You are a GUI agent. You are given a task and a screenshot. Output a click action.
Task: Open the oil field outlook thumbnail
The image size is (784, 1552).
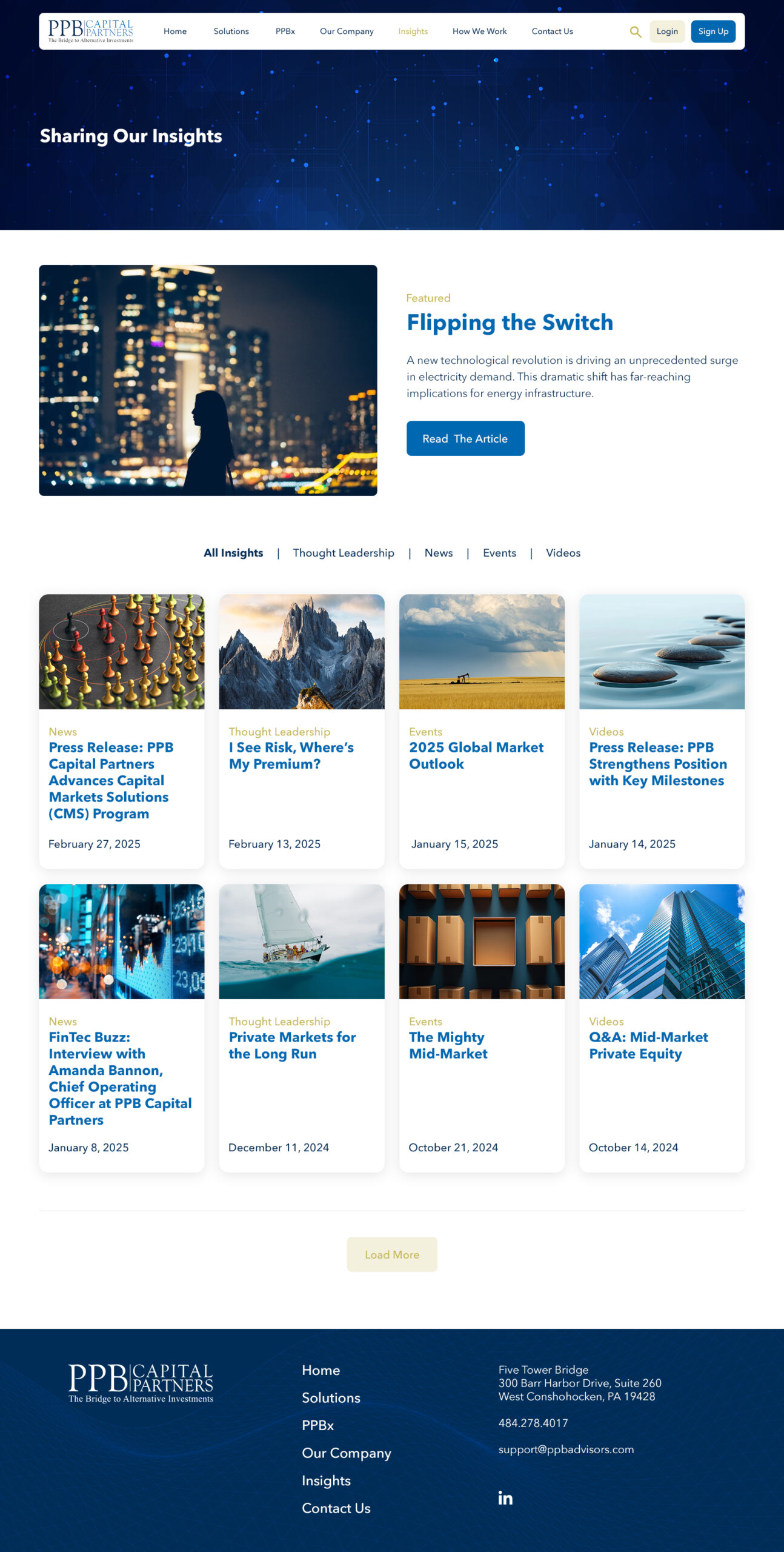coord(482,652)
